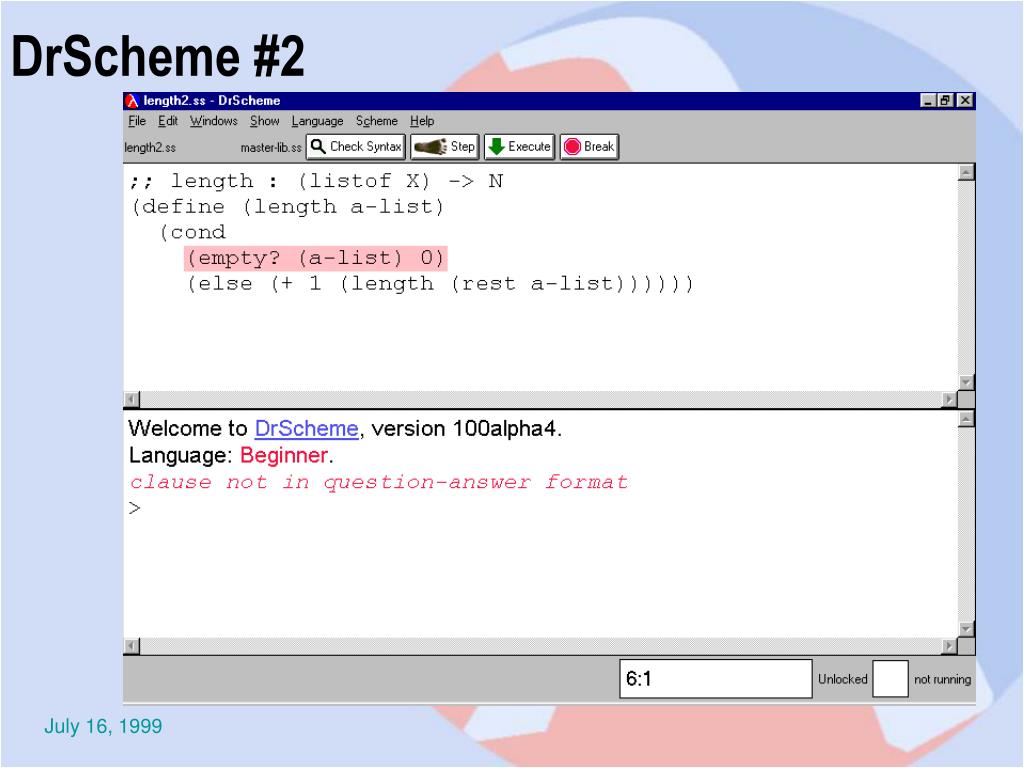Open the Scheme menu

pyautogui.click(x=377, y=121)
